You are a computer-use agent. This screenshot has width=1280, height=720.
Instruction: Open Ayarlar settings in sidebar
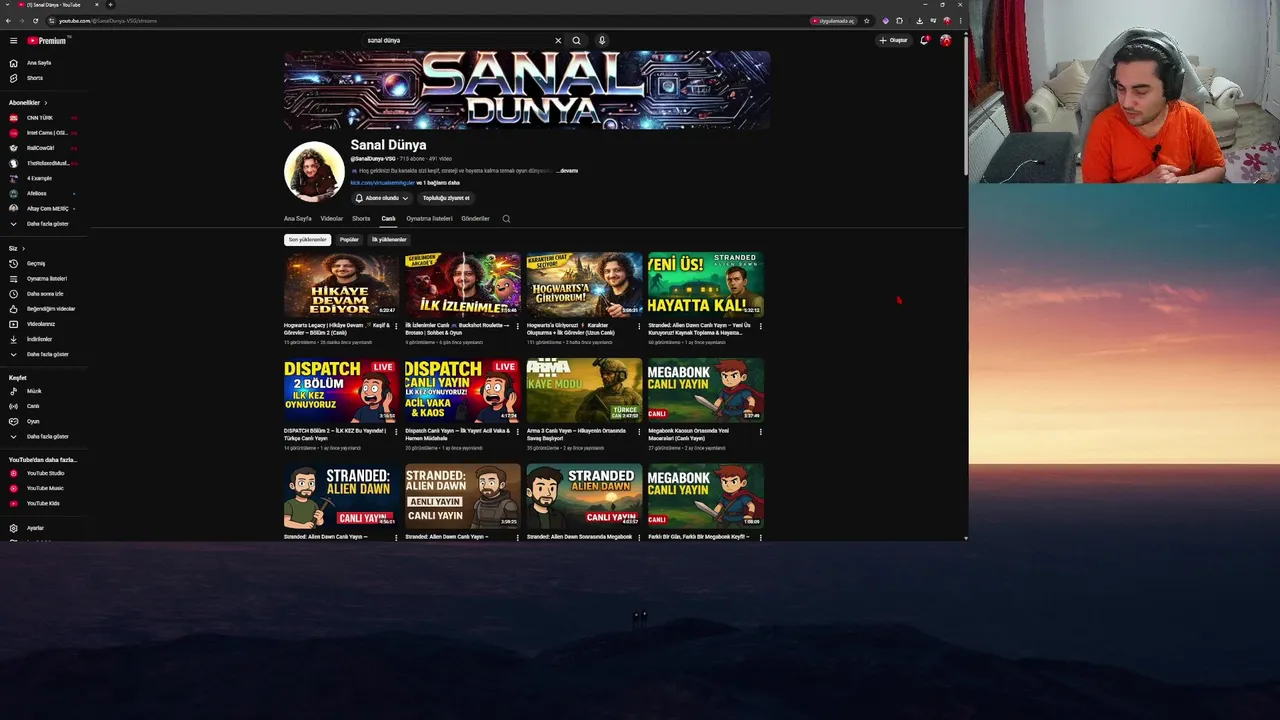[x=35, y=528]
